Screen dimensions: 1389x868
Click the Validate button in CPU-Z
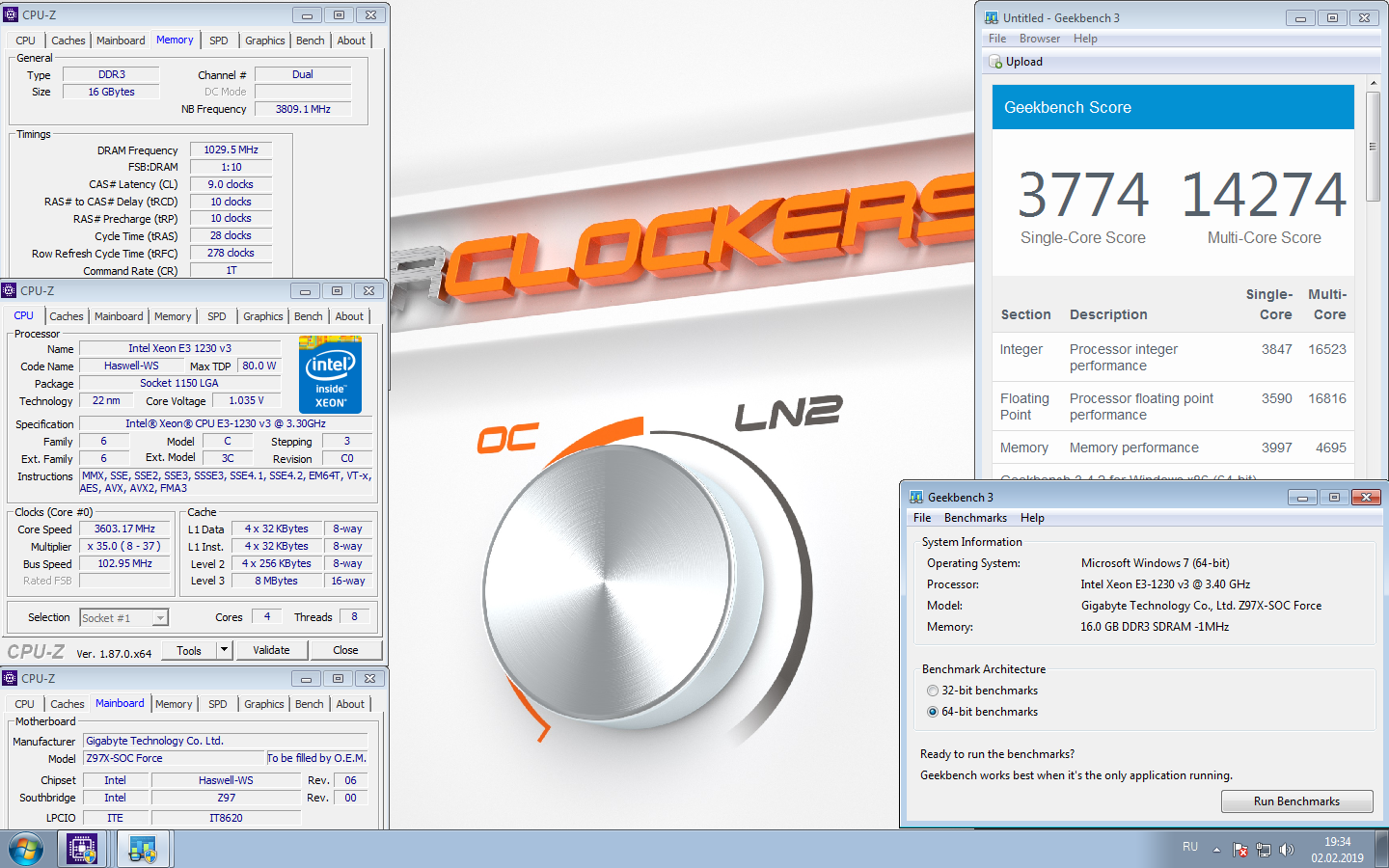(x=271, y=650)
